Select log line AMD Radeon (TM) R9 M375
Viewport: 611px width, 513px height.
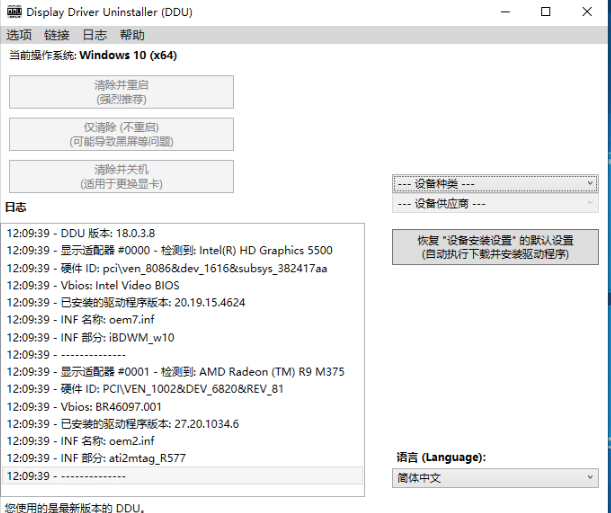click(x=182, y=372)
